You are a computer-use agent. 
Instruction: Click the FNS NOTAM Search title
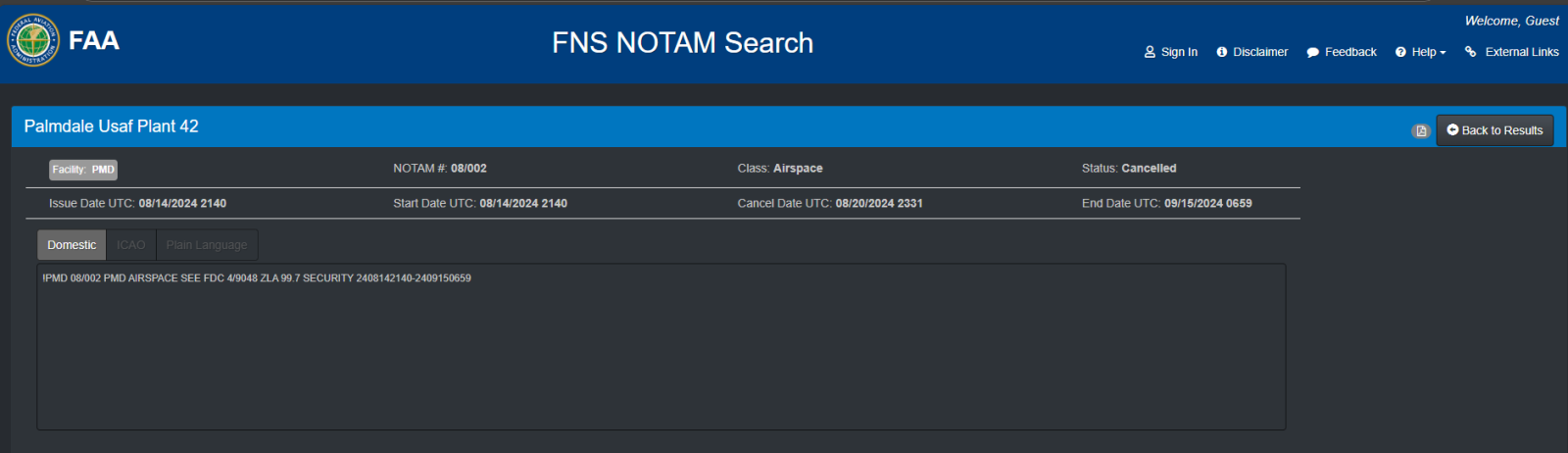coord(682,43)
